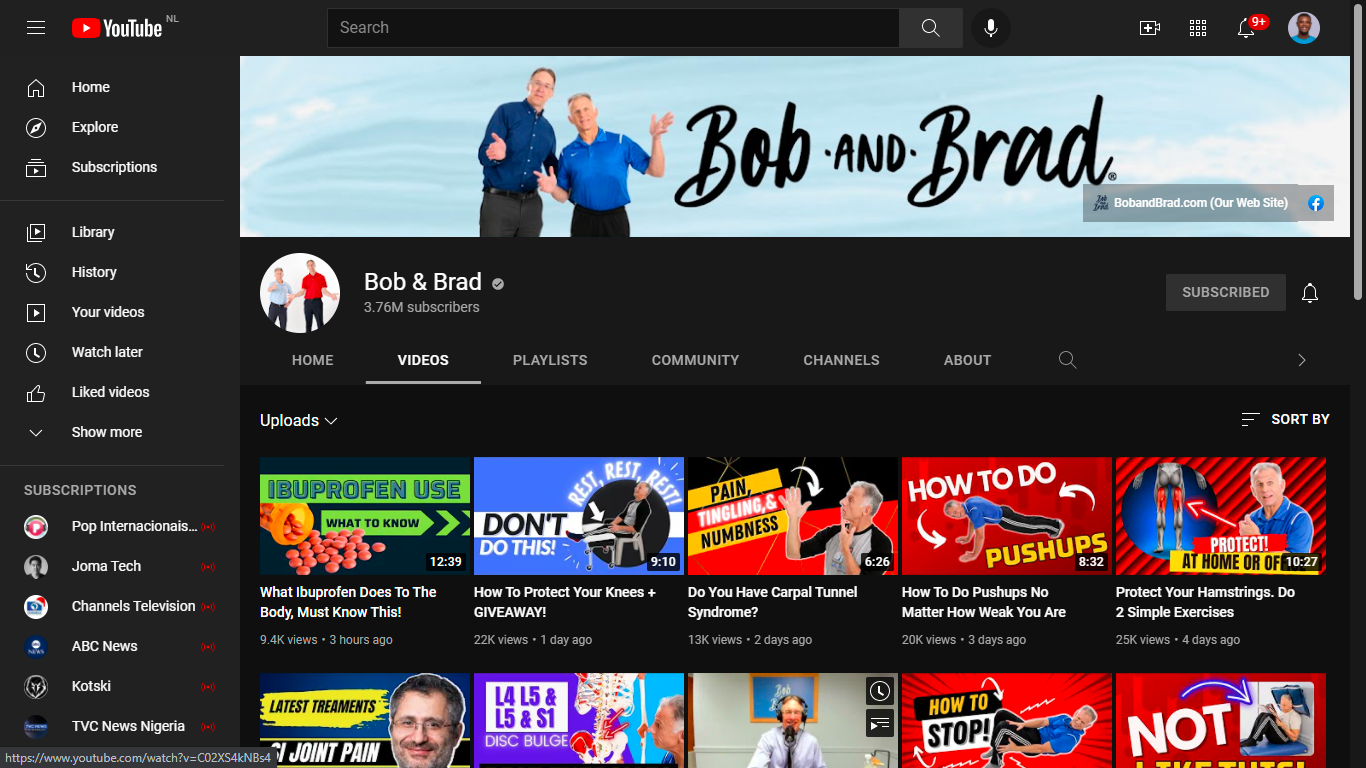Open the Channels Television subscription
Image resolution: width=1366 pixels, height=768 pixels.
click(x=120, y=606)
